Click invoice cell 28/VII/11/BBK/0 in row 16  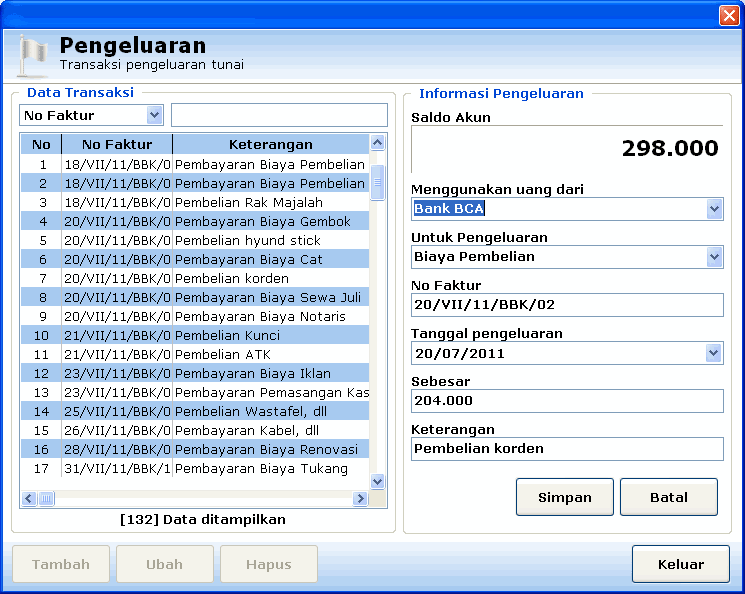(117, 450)
